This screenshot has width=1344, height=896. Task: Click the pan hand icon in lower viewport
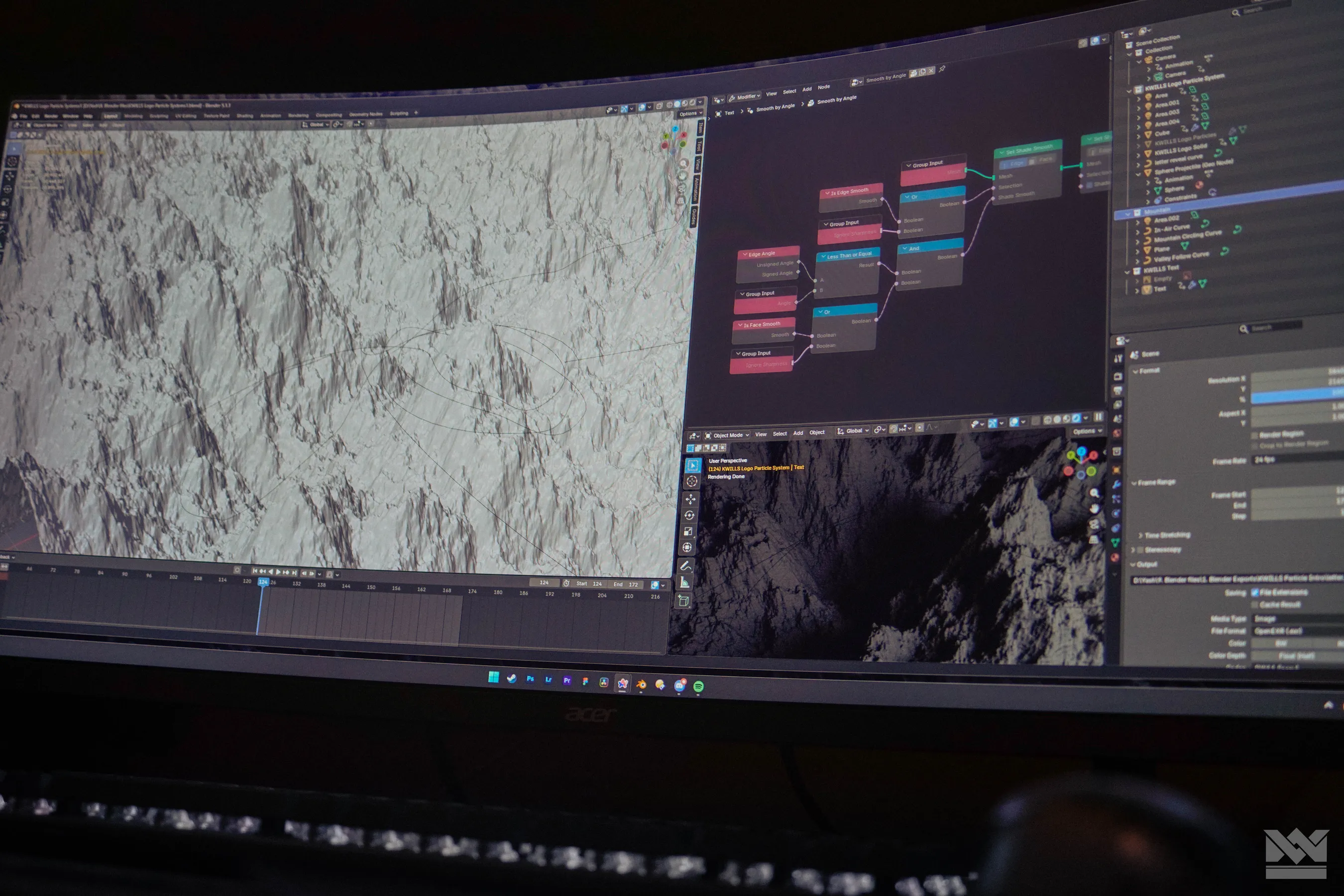[x=1094, y=509]
